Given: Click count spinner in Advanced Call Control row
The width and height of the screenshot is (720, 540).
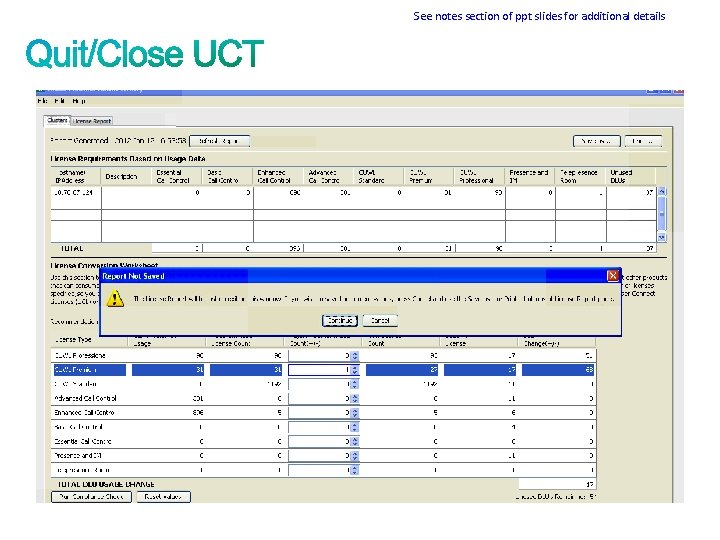Looking at the screenshot, I should point(354,399).
